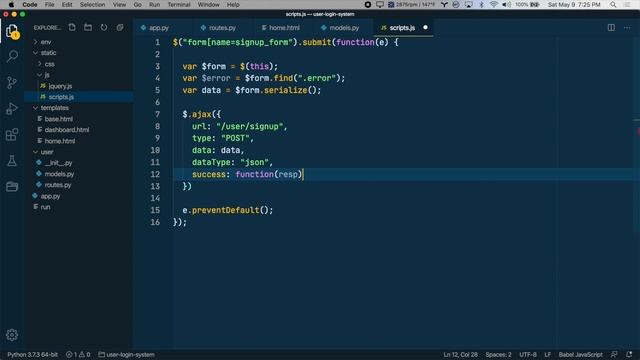640x360 pixels.
Task: Click user-login-system folder in status bar
Action: coord(127,354)
